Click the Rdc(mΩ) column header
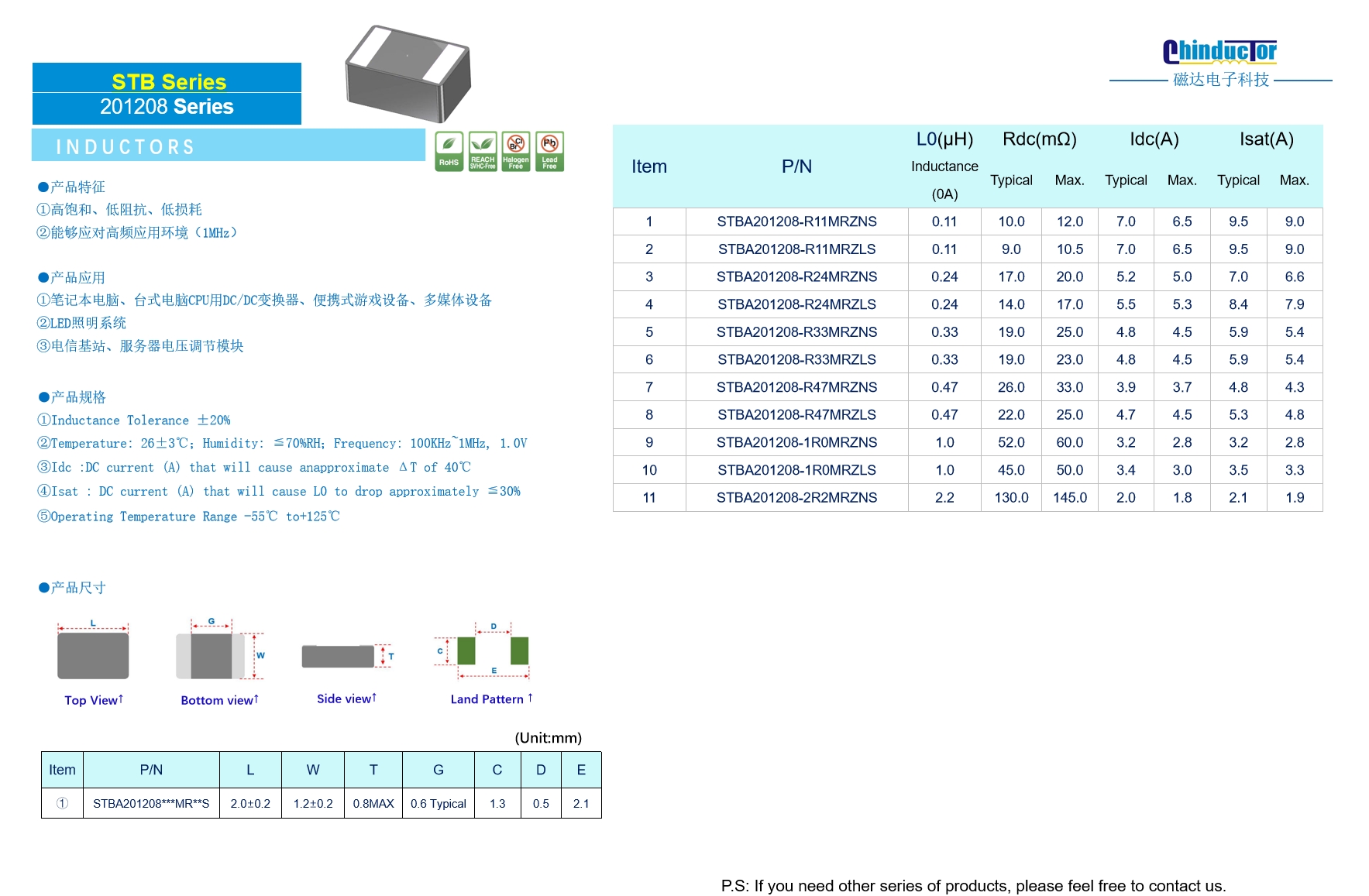Screen dimensions: 1369x896 point(1040,139)
